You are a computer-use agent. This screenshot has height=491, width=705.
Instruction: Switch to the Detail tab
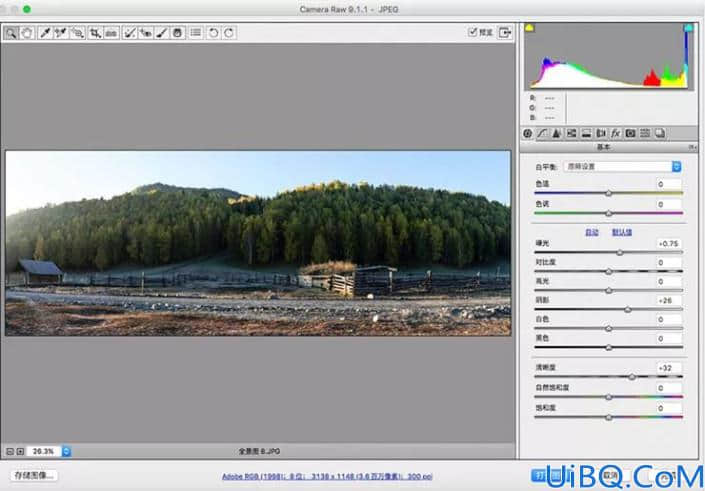557,134
